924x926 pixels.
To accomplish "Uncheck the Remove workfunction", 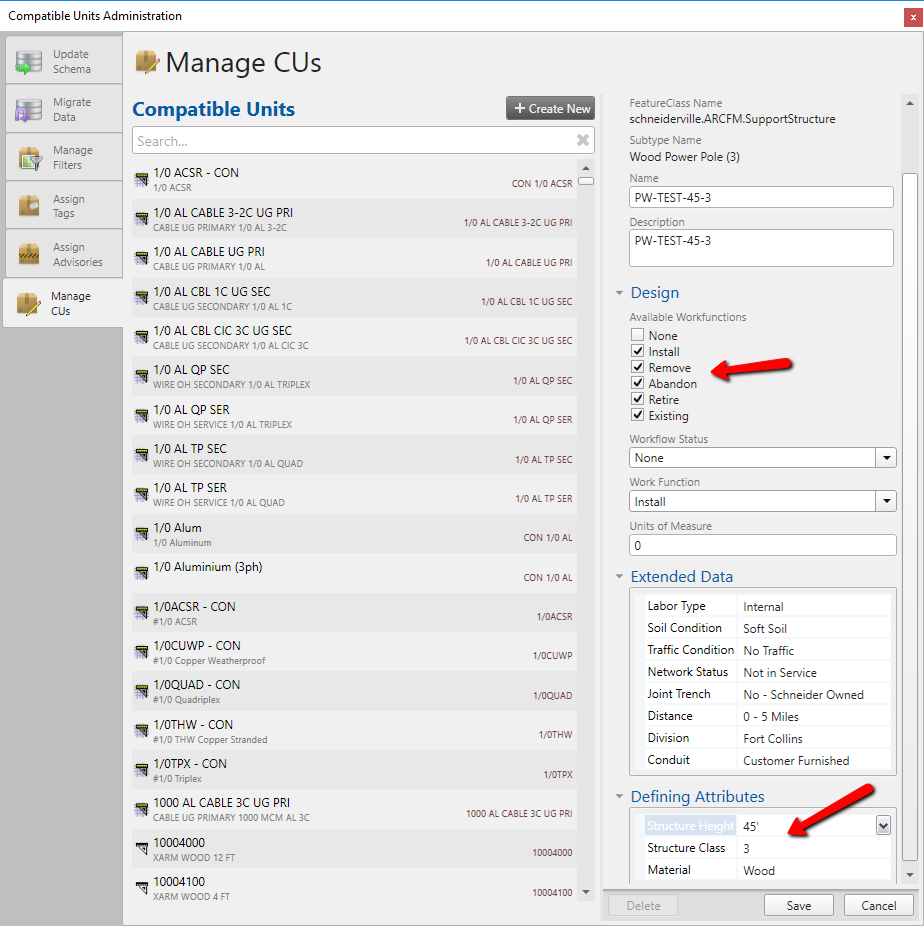I will click(x=638, y=367).
